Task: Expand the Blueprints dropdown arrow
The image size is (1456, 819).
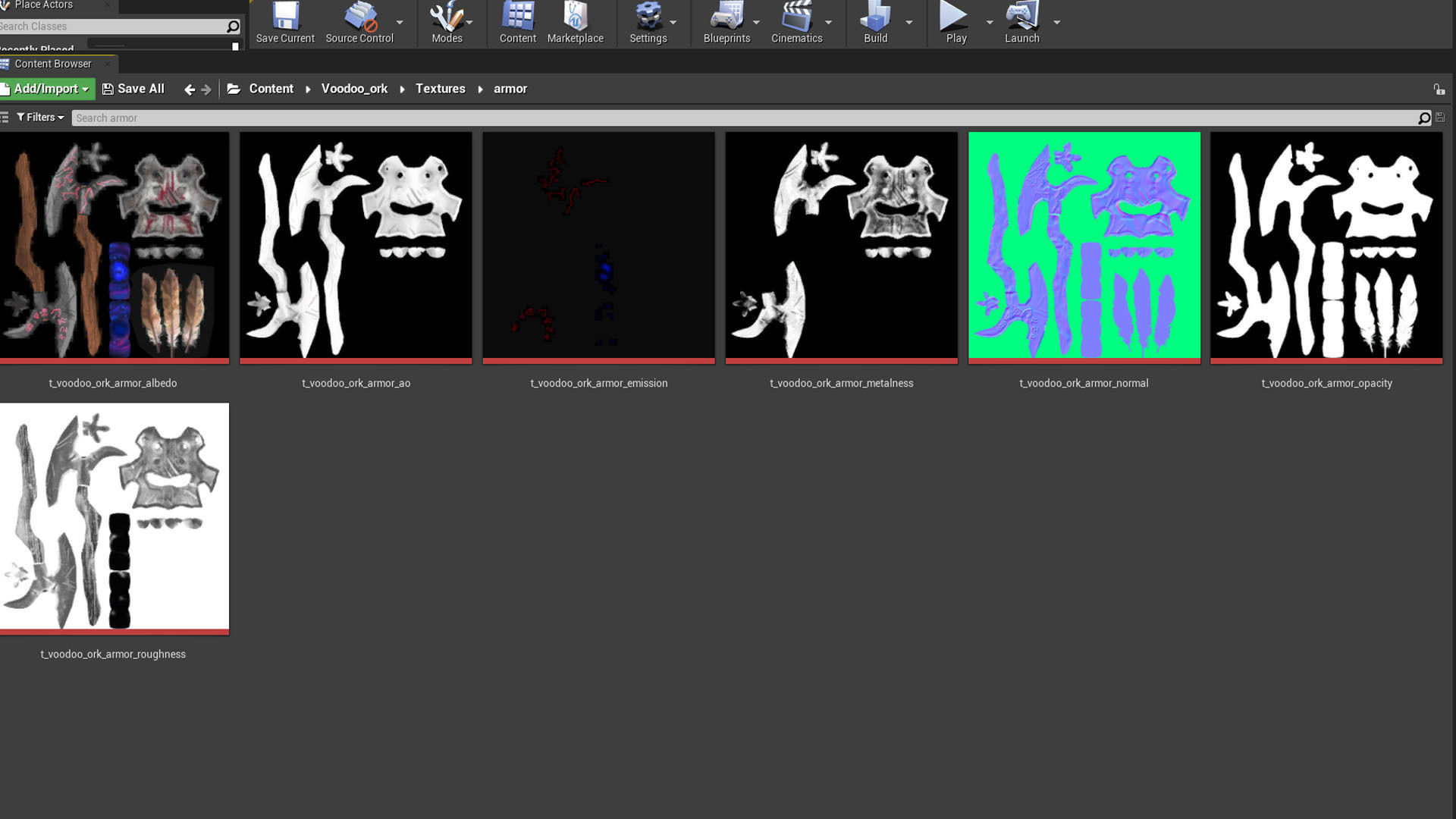Action: click(756, 22)
